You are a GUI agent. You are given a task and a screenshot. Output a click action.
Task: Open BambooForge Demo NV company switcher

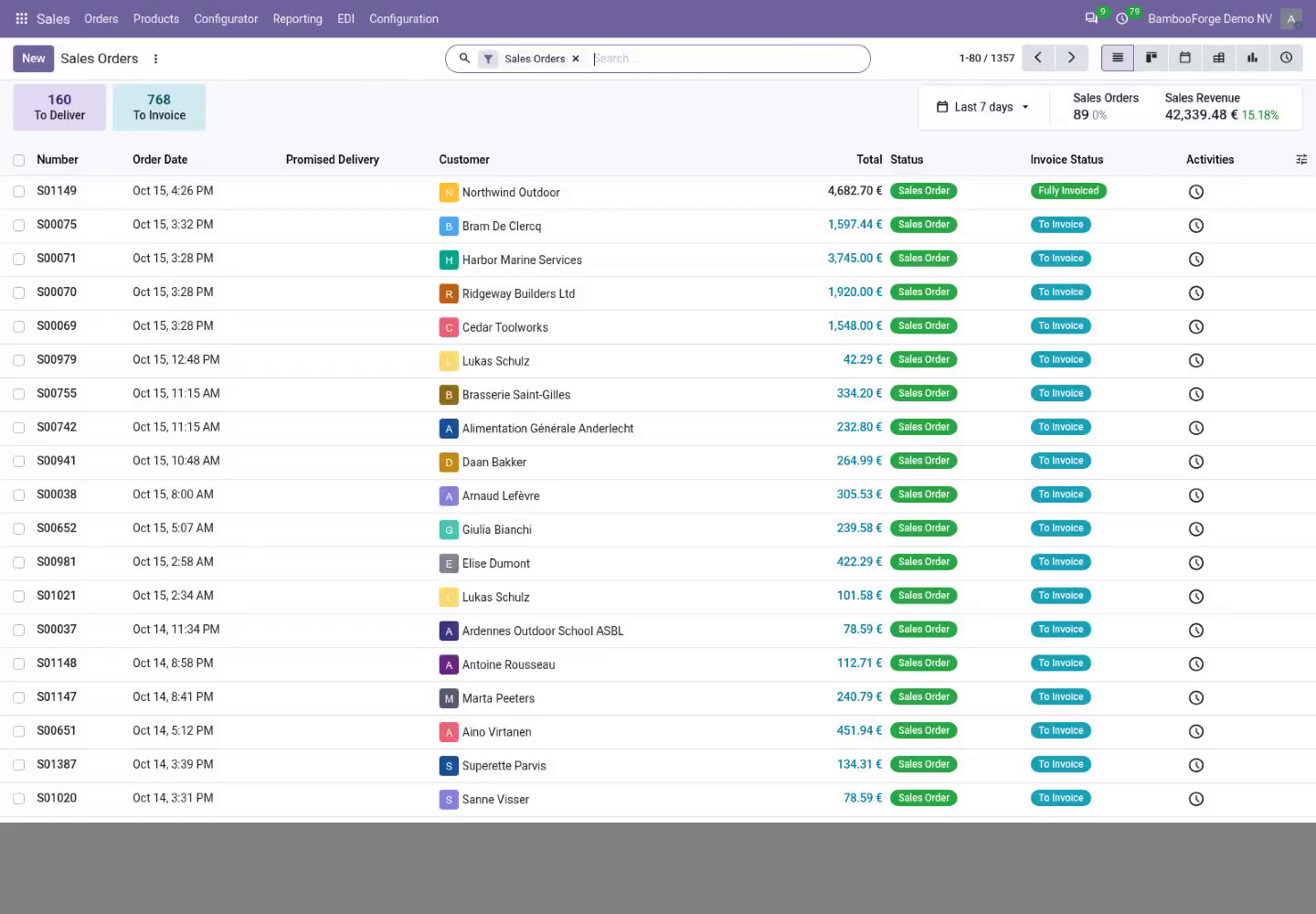(x=1210, y=18)
